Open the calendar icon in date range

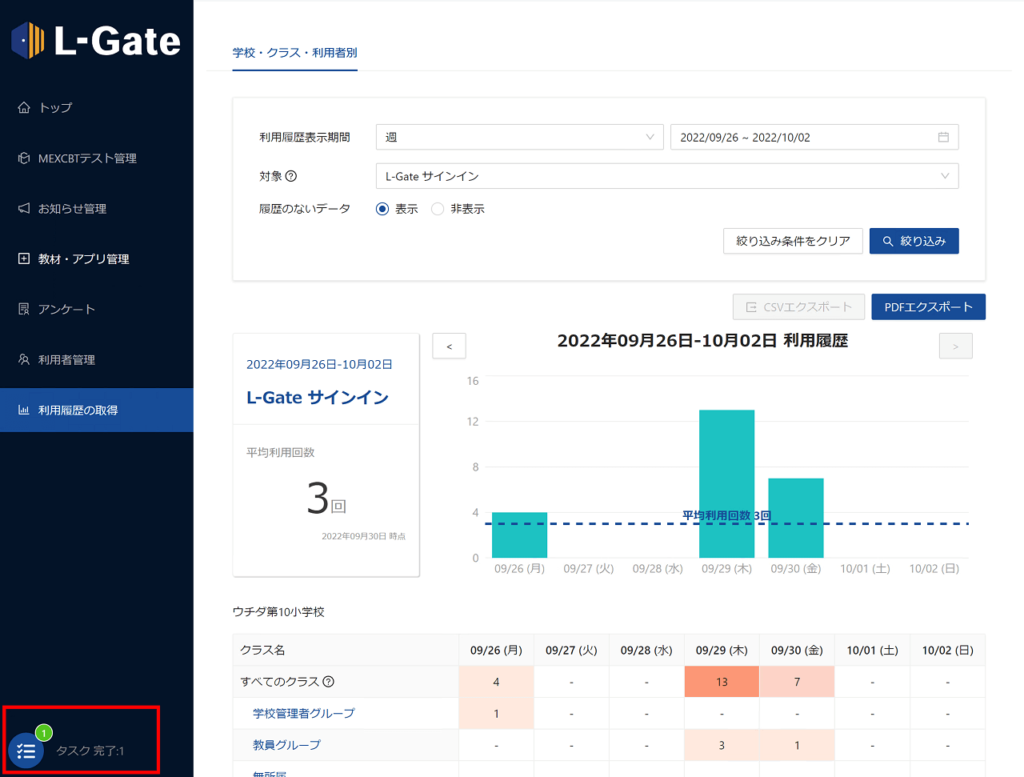(x=943, y=137)
